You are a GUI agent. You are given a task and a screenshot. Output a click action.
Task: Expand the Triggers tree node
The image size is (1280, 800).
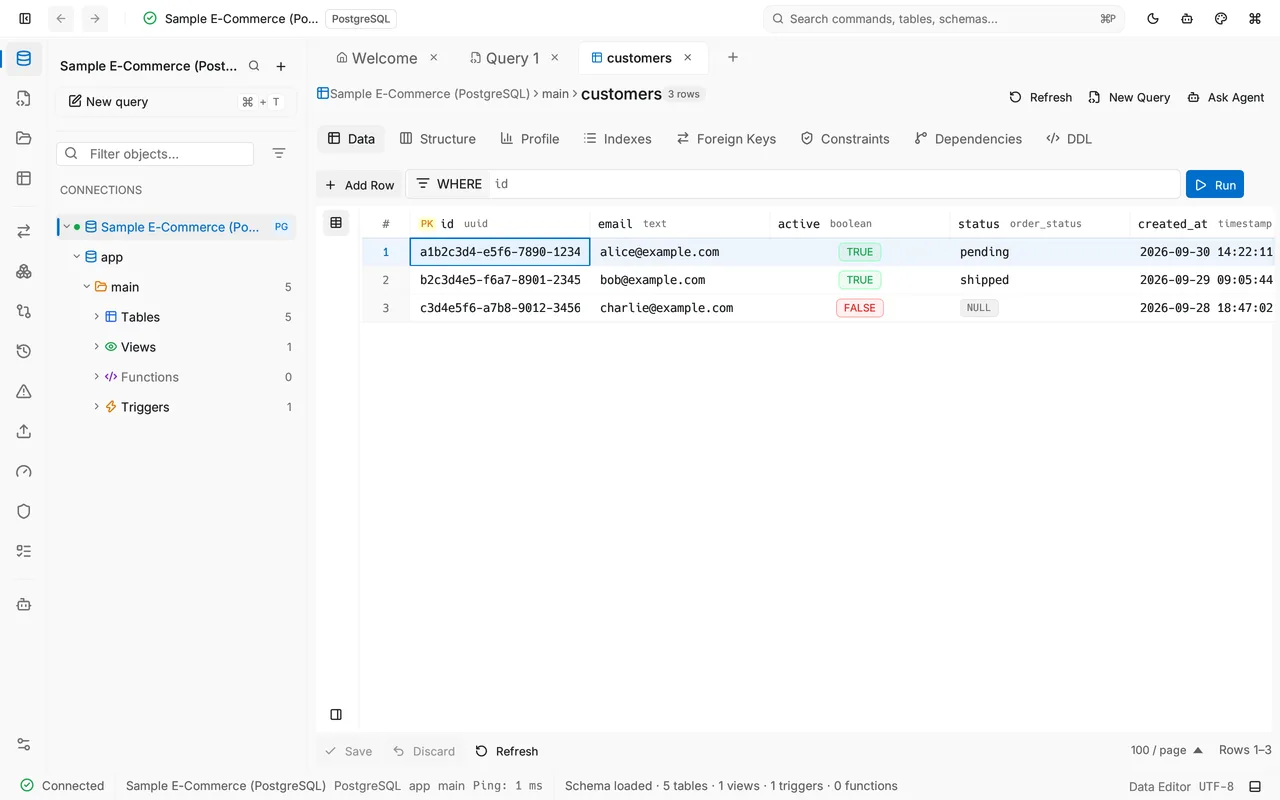tap(96, 406)
